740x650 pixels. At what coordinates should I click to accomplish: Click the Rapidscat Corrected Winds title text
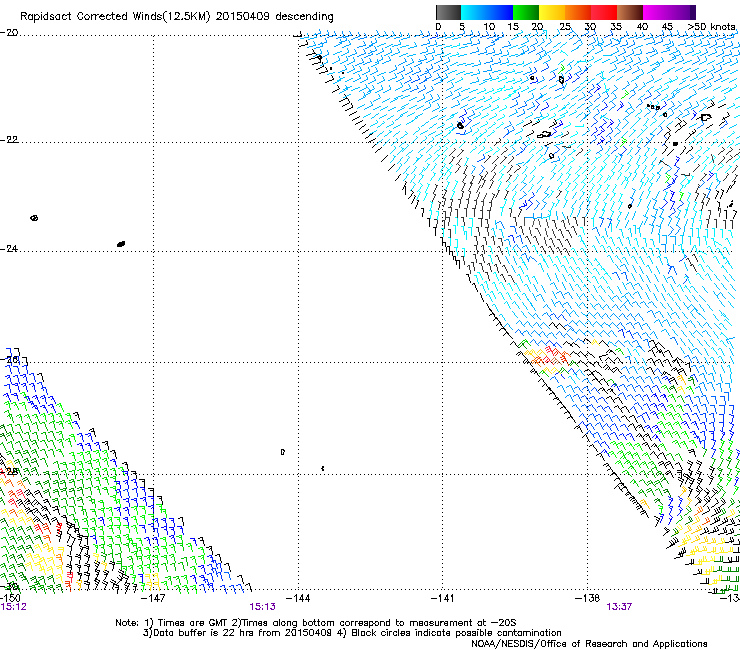[x=177, y=16]
